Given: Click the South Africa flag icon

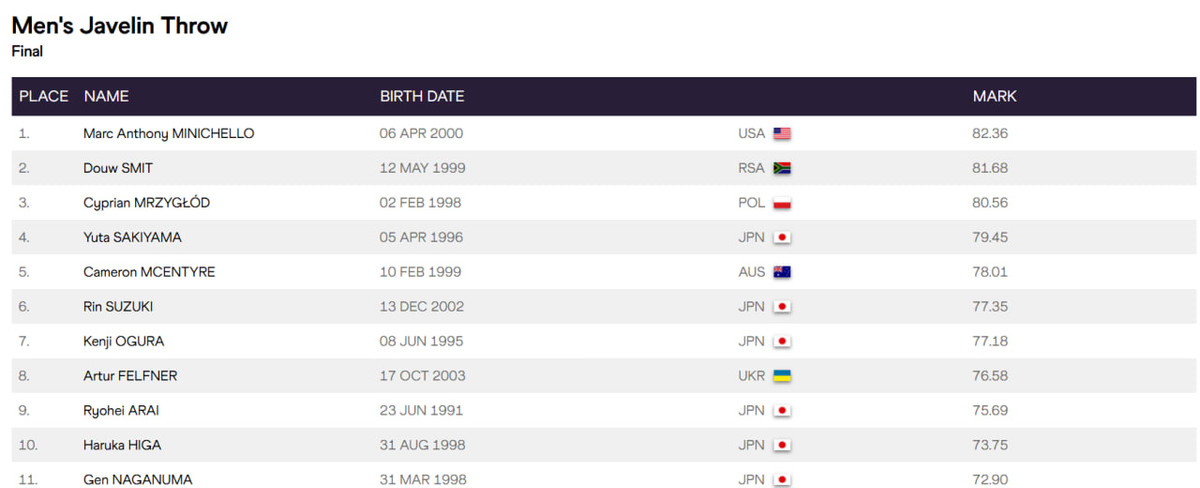Looking at the screenshot, I should pos(782,168).
